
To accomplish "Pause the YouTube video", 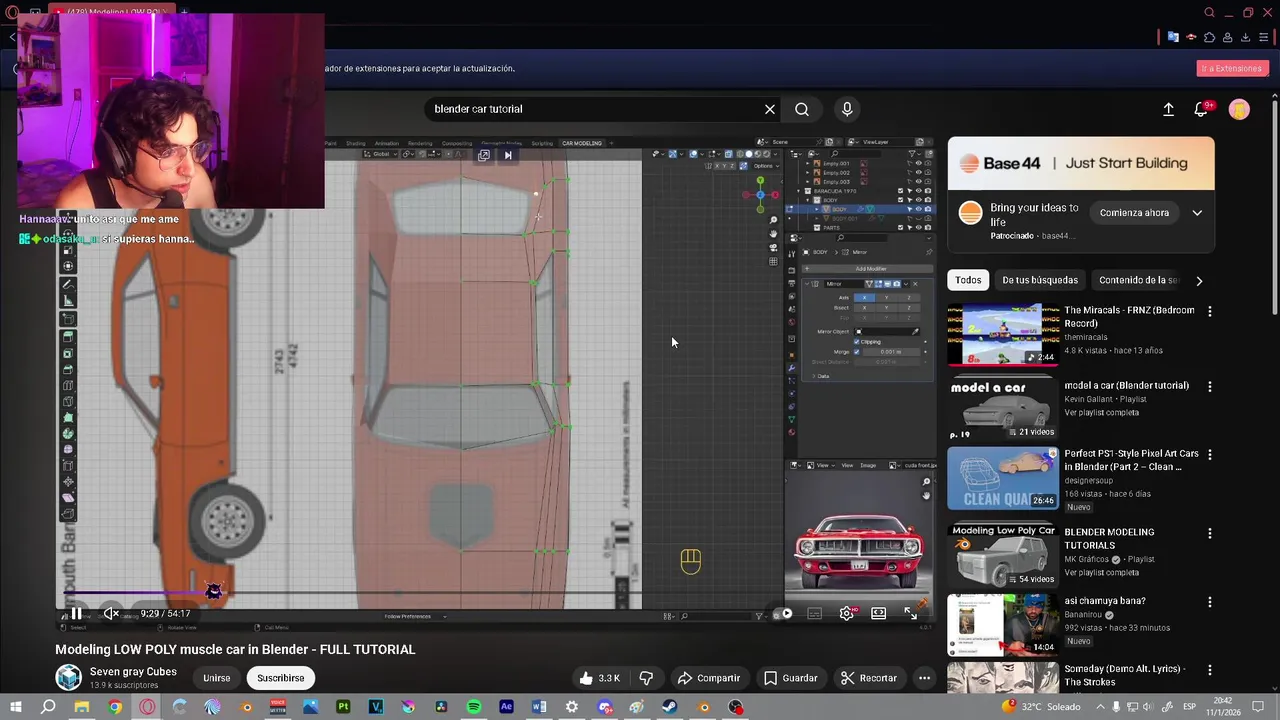I will 76,613.
